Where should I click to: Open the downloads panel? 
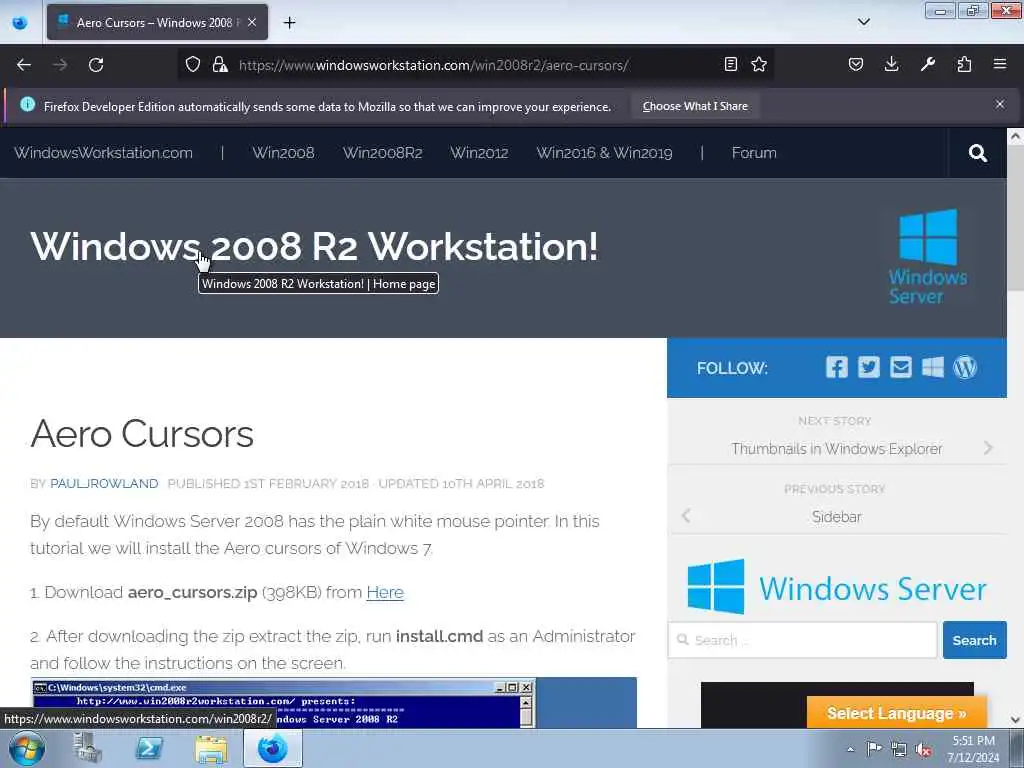pyautogui.click(x=891, y=64)
